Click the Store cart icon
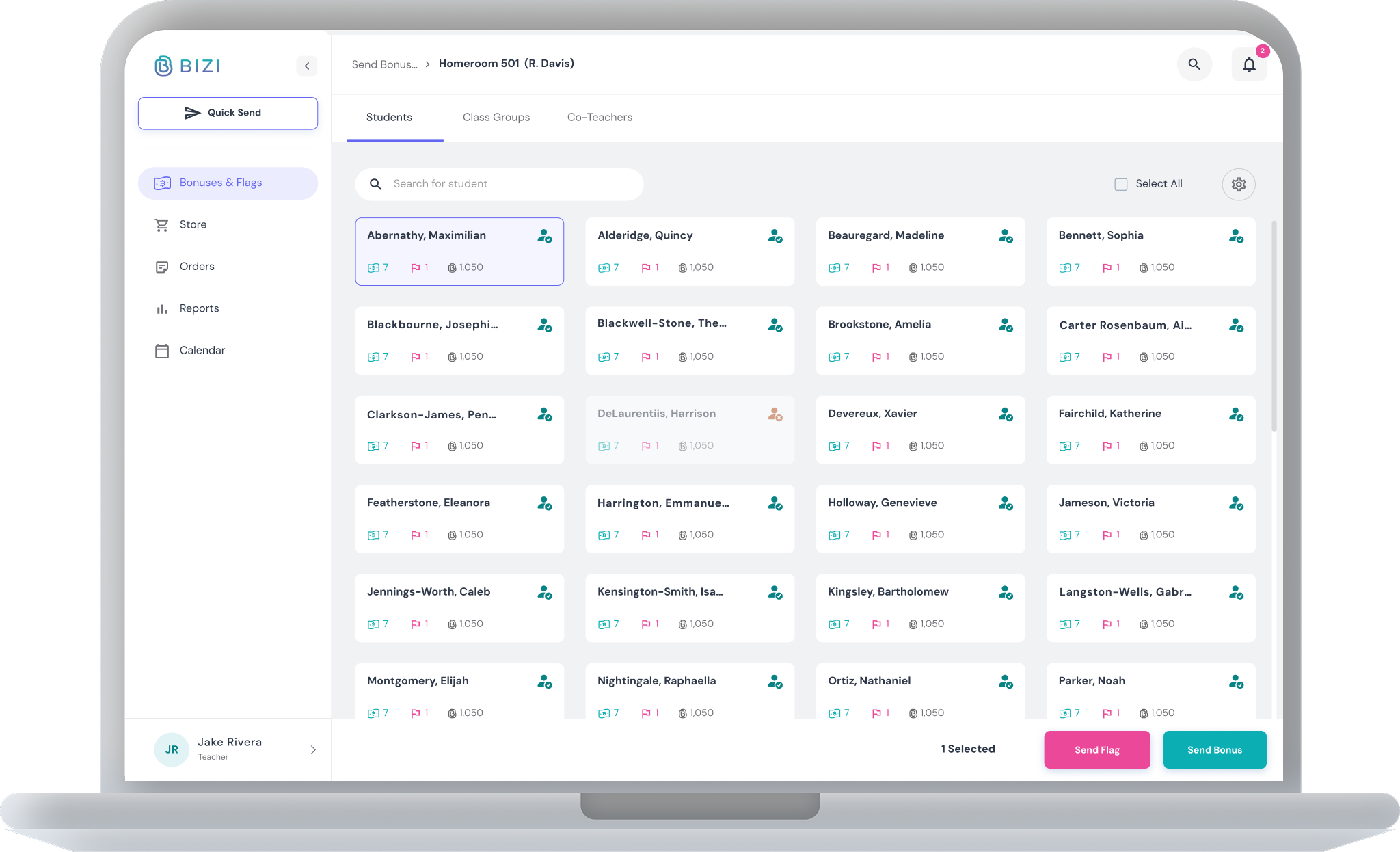Image resolution: width=1400 pixels, height=852 pixels. (162, 225)
